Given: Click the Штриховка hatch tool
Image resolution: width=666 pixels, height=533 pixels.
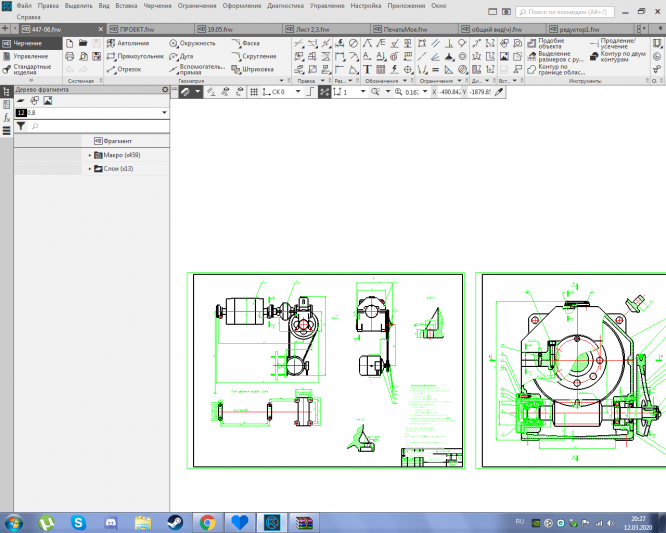Looking at the screenshot, I should (x=254, y=69).
